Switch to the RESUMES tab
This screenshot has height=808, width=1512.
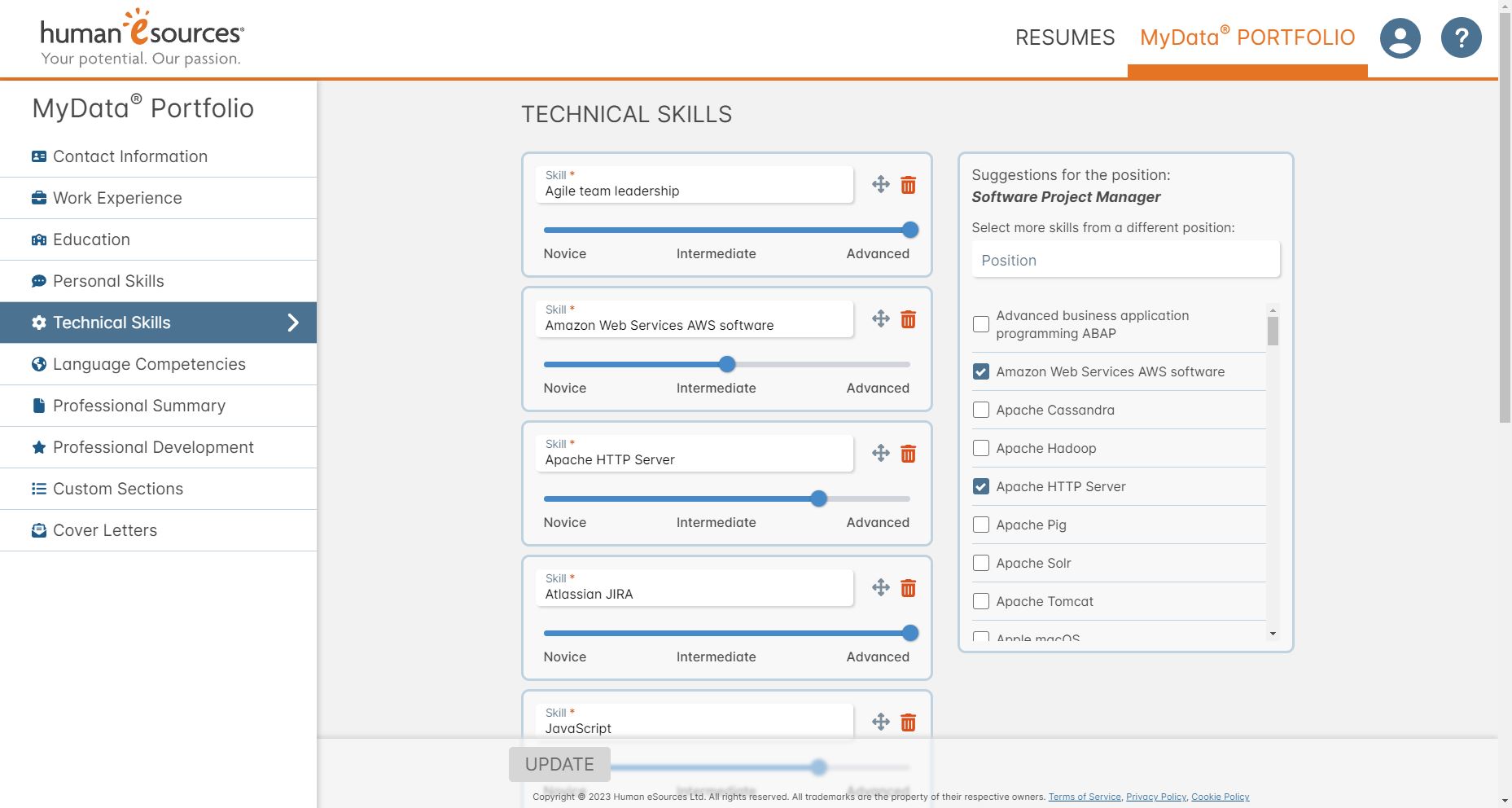pos(1065,37)
